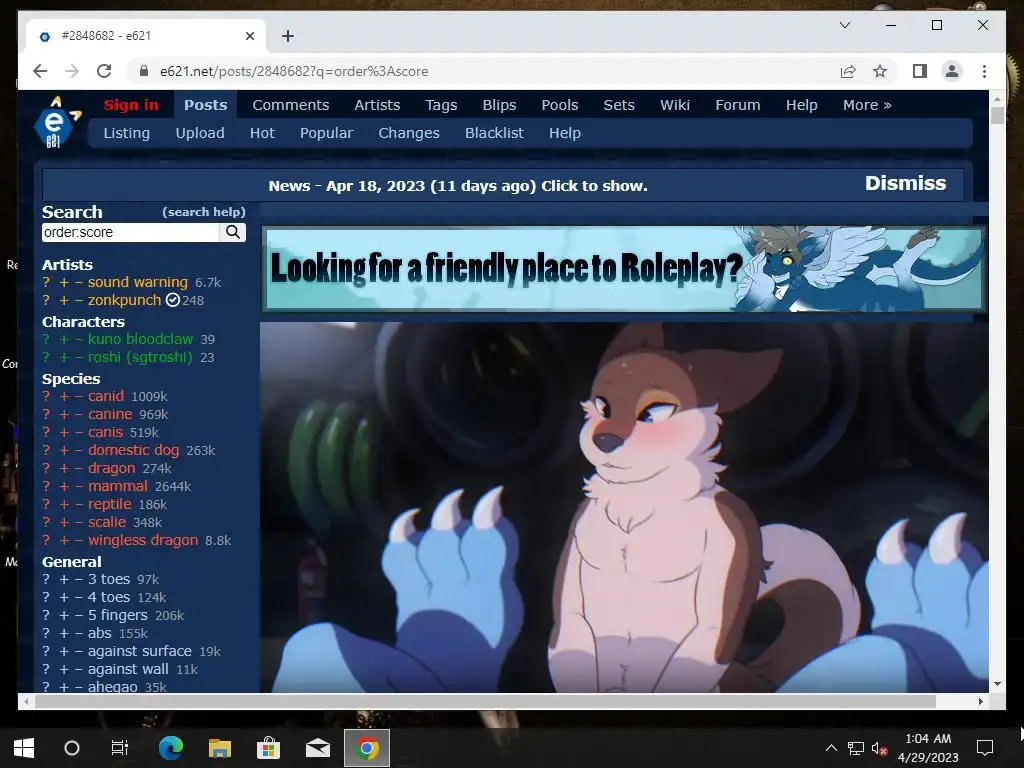Click the Chrome address bar URL
1024x768 pixels.
(294, 71)
